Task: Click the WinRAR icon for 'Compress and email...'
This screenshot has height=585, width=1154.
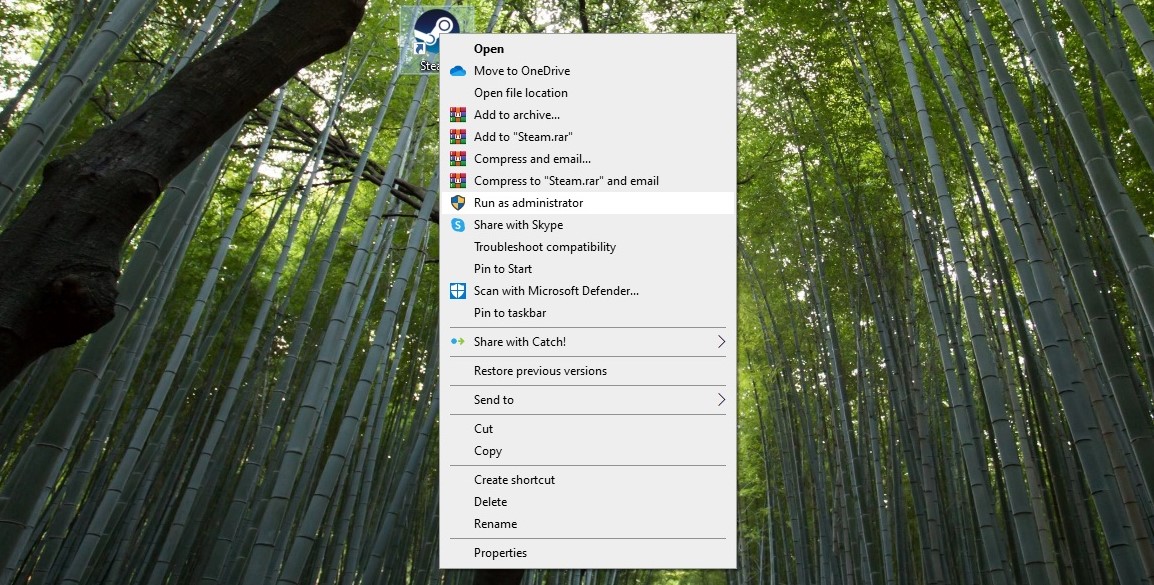Action: pyautogui.click(x=459, y=158)
